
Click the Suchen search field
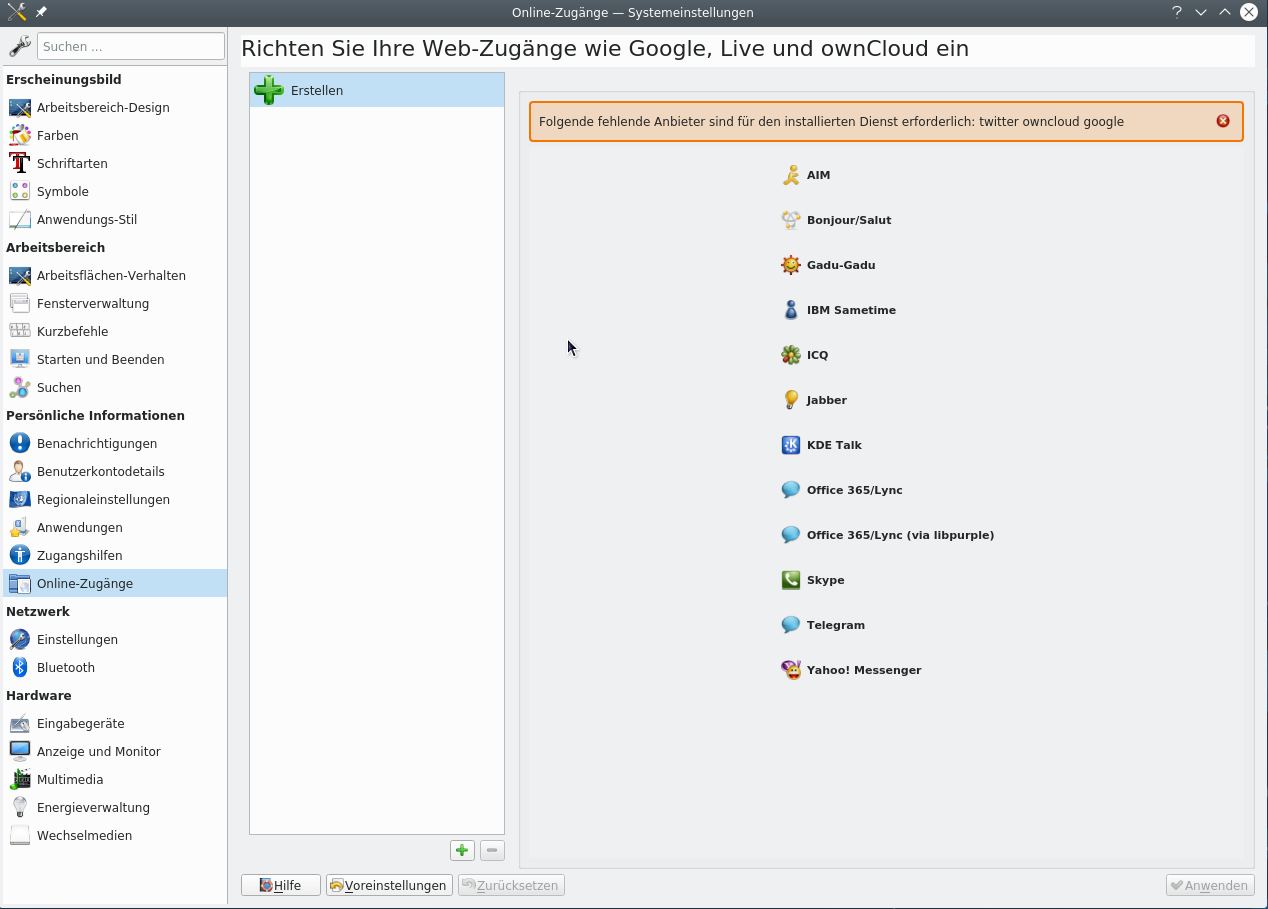131,46
